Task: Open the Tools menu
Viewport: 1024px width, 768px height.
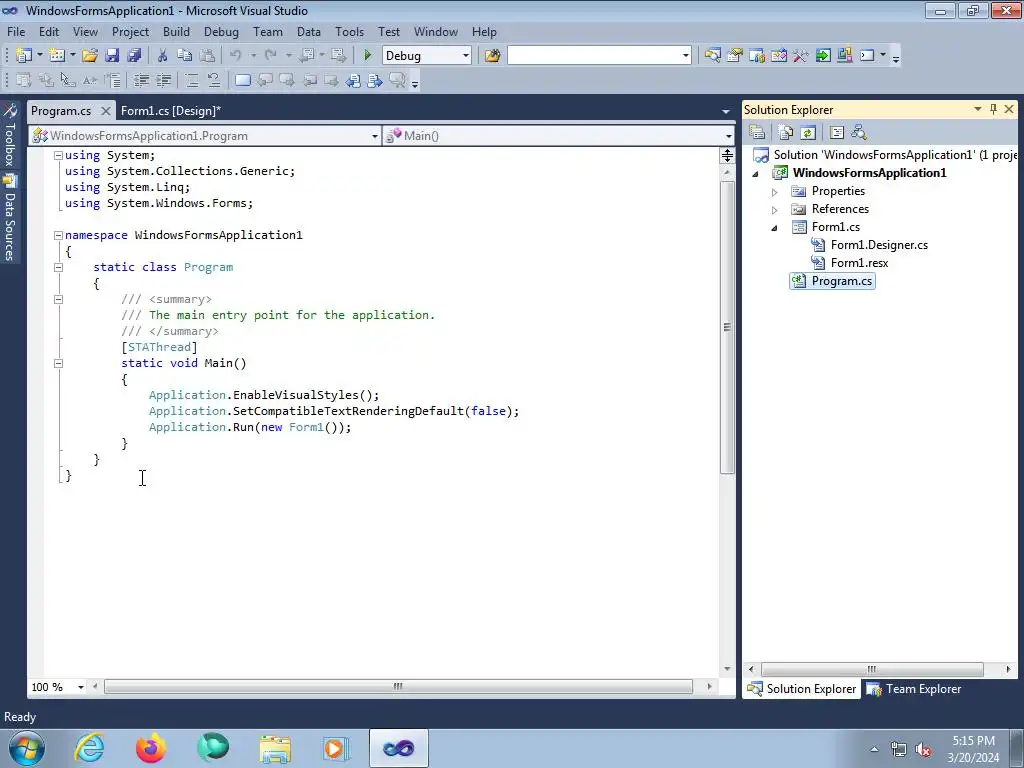Action: [349, 31]
